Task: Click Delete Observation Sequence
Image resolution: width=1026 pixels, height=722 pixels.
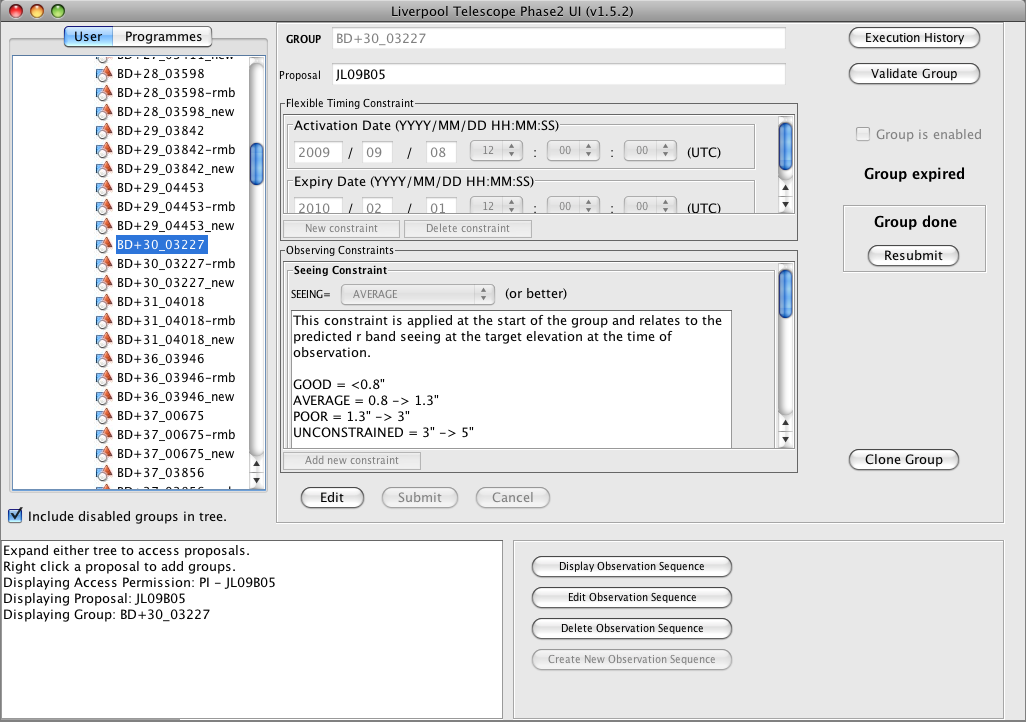Action: pos(631,628)
